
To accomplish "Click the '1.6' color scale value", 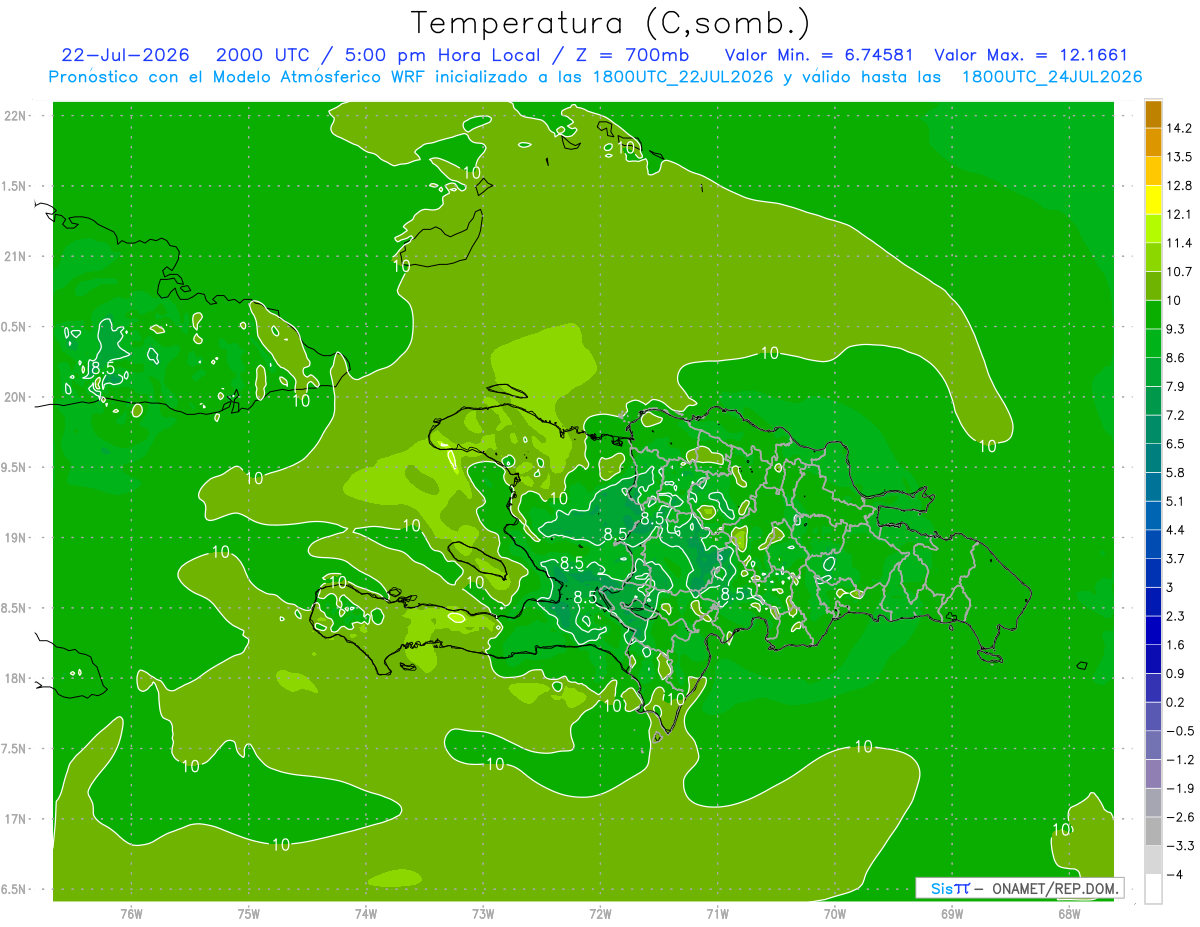I will pos(1174,645).
